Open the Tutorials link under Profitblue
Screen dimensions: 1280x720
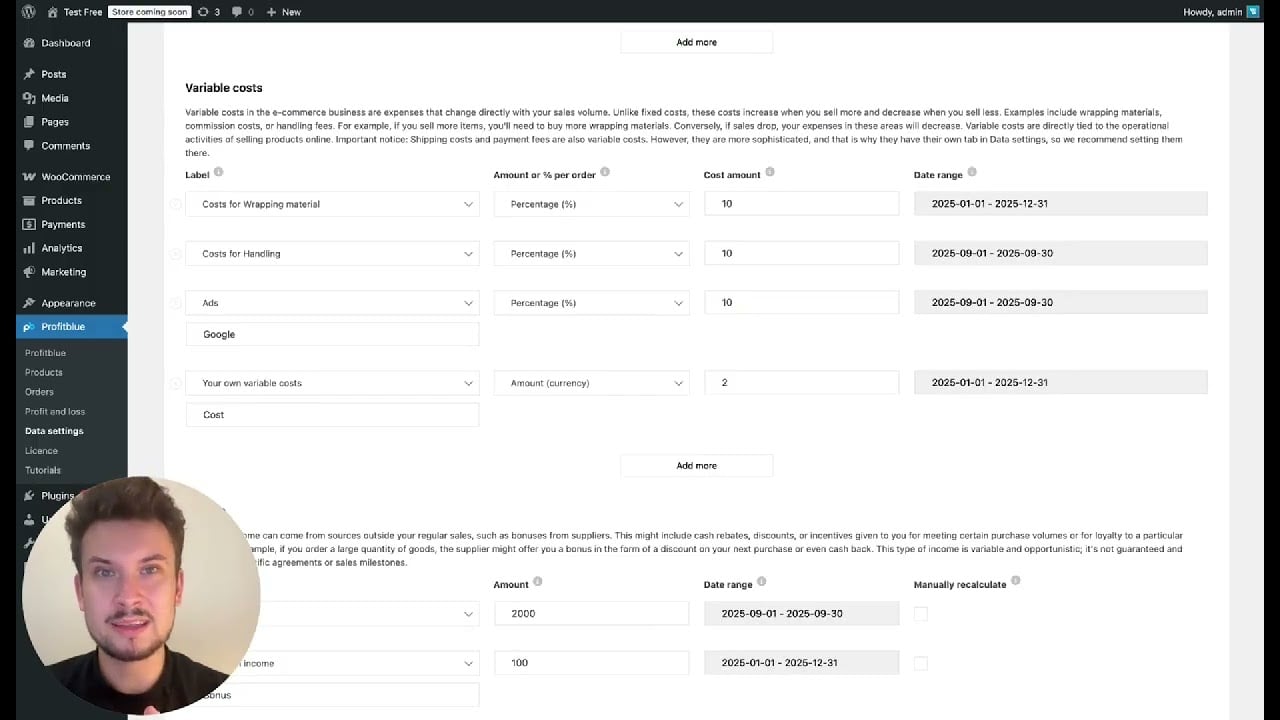tap(42, 470)
